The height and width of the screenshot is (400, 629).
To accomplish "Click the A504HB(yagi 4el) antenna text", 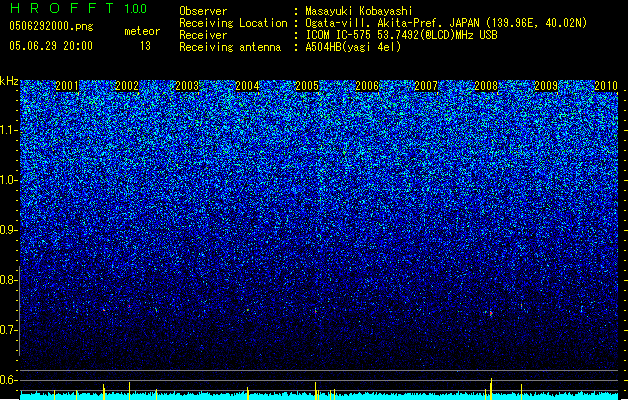I will click(353, 47).
